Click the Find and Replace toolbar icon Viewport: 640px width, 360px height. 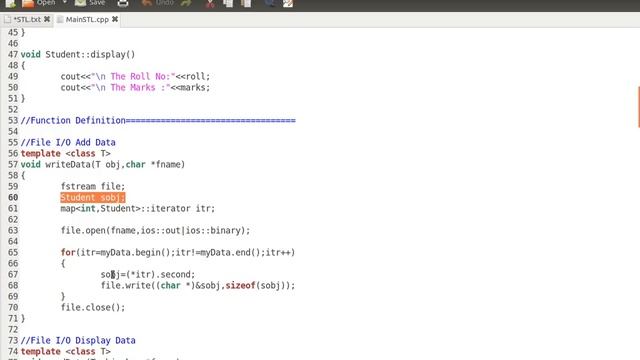tap(288, 3)
